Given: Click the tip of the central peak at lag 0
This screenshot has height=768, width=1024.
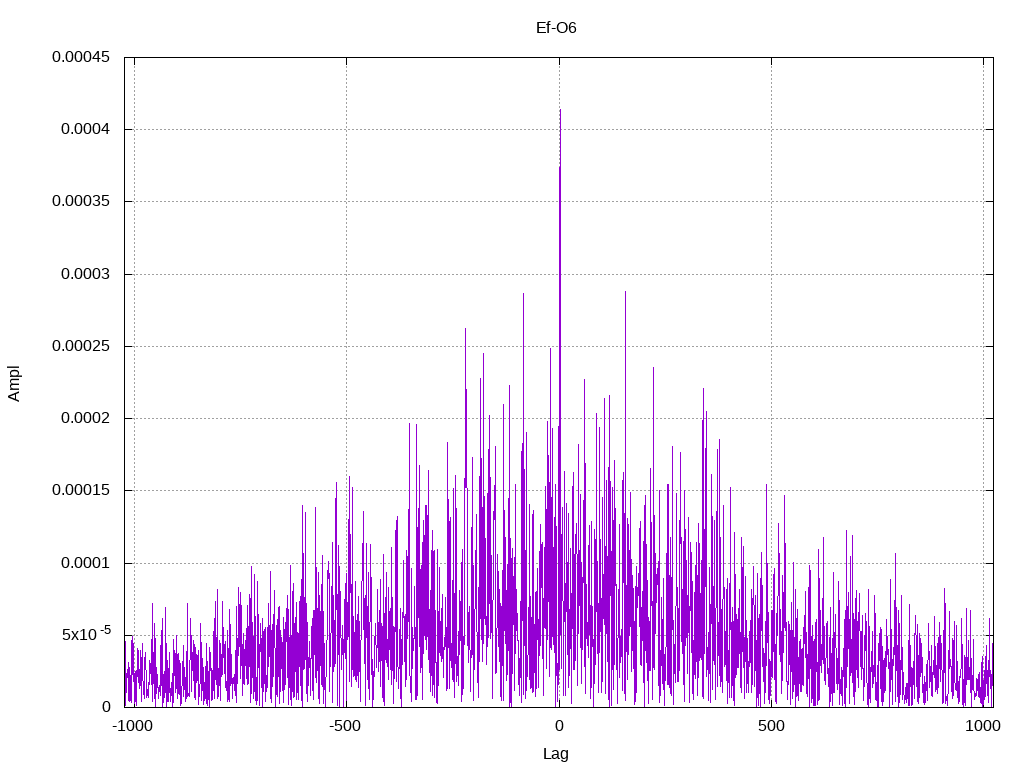Looking at the screenshot, I should click(560, 110).
